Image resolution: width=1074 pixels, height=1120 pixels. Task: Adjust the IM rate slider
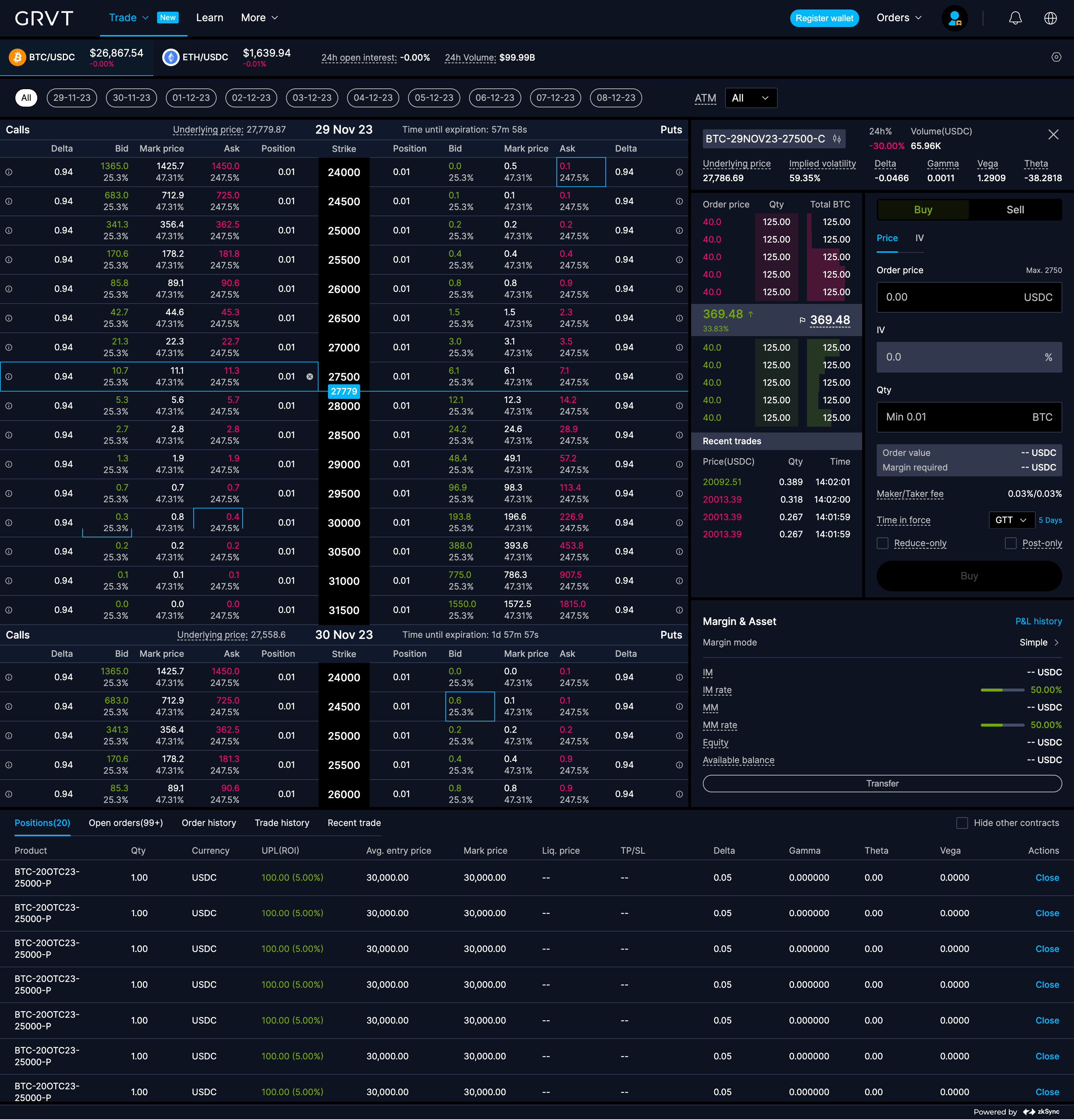tap(1003, 690)
